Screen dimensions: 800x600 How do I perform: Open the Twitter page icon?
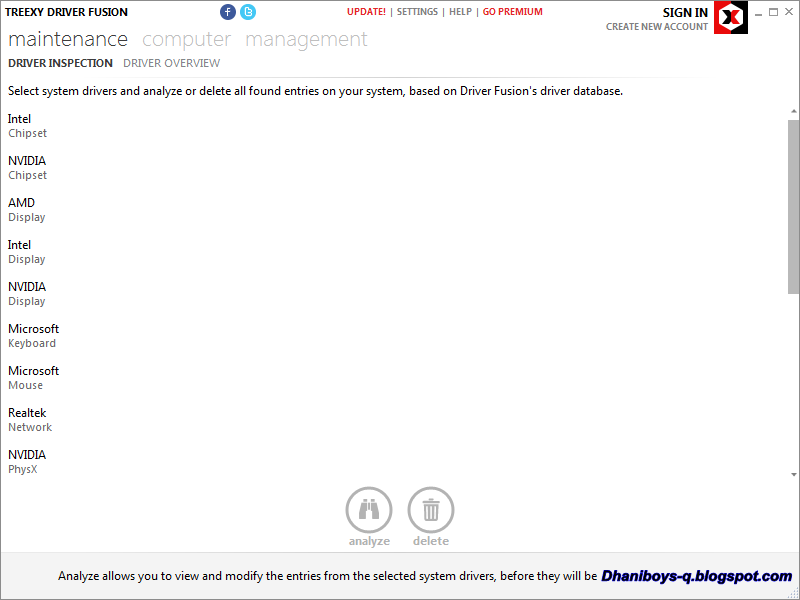[x=248, y=12]
